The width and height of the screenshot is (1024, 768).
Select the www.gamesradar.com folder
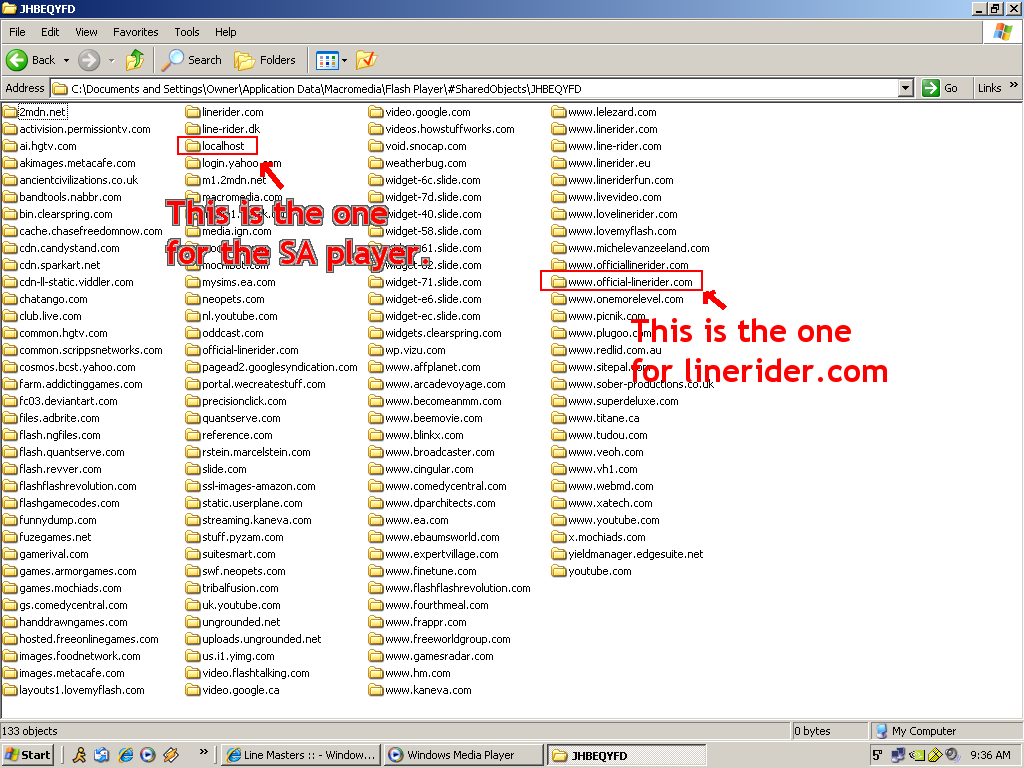pyautogui.click(x=431, y=656)
